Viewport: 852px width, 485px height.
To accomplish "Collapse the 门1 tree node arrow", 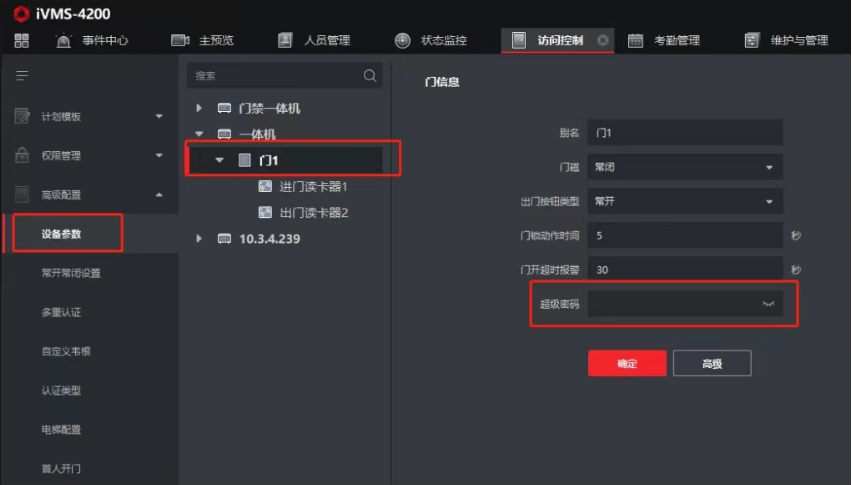I will click(x=220, y=160).
